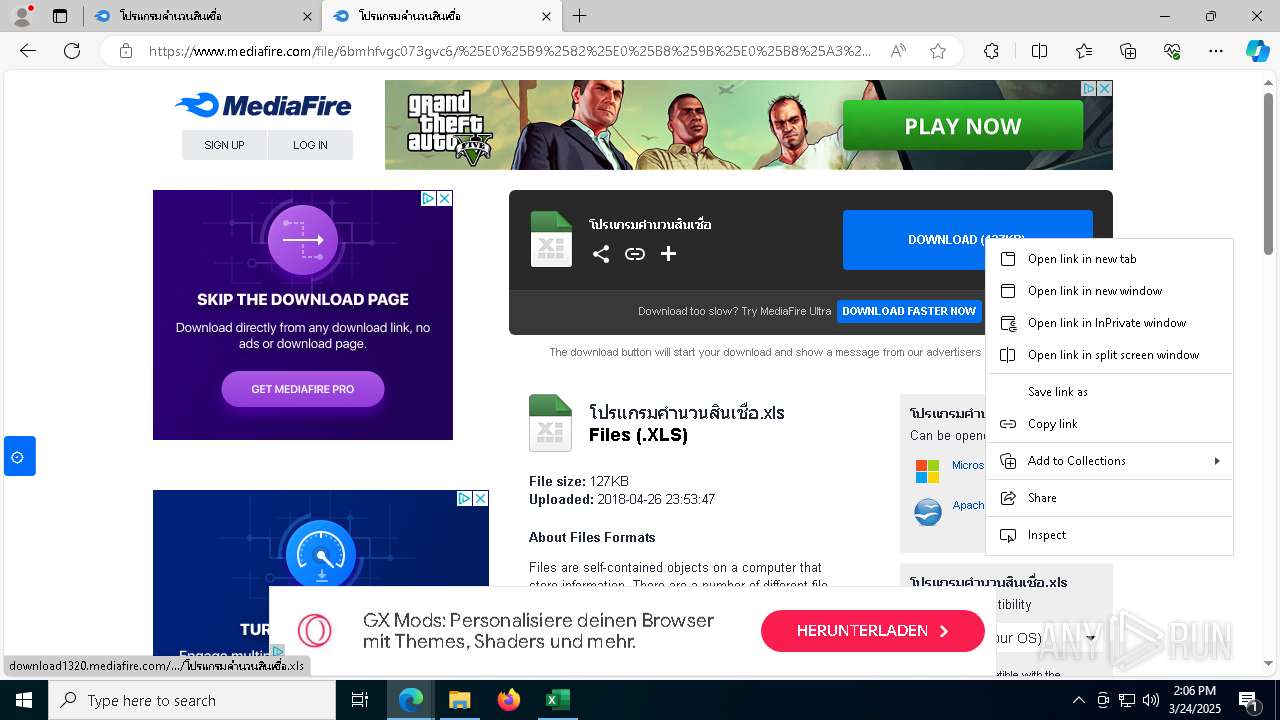Reload the page with refresh icon
Viewport: 1280px width, 720px height.
coord(72,51)
